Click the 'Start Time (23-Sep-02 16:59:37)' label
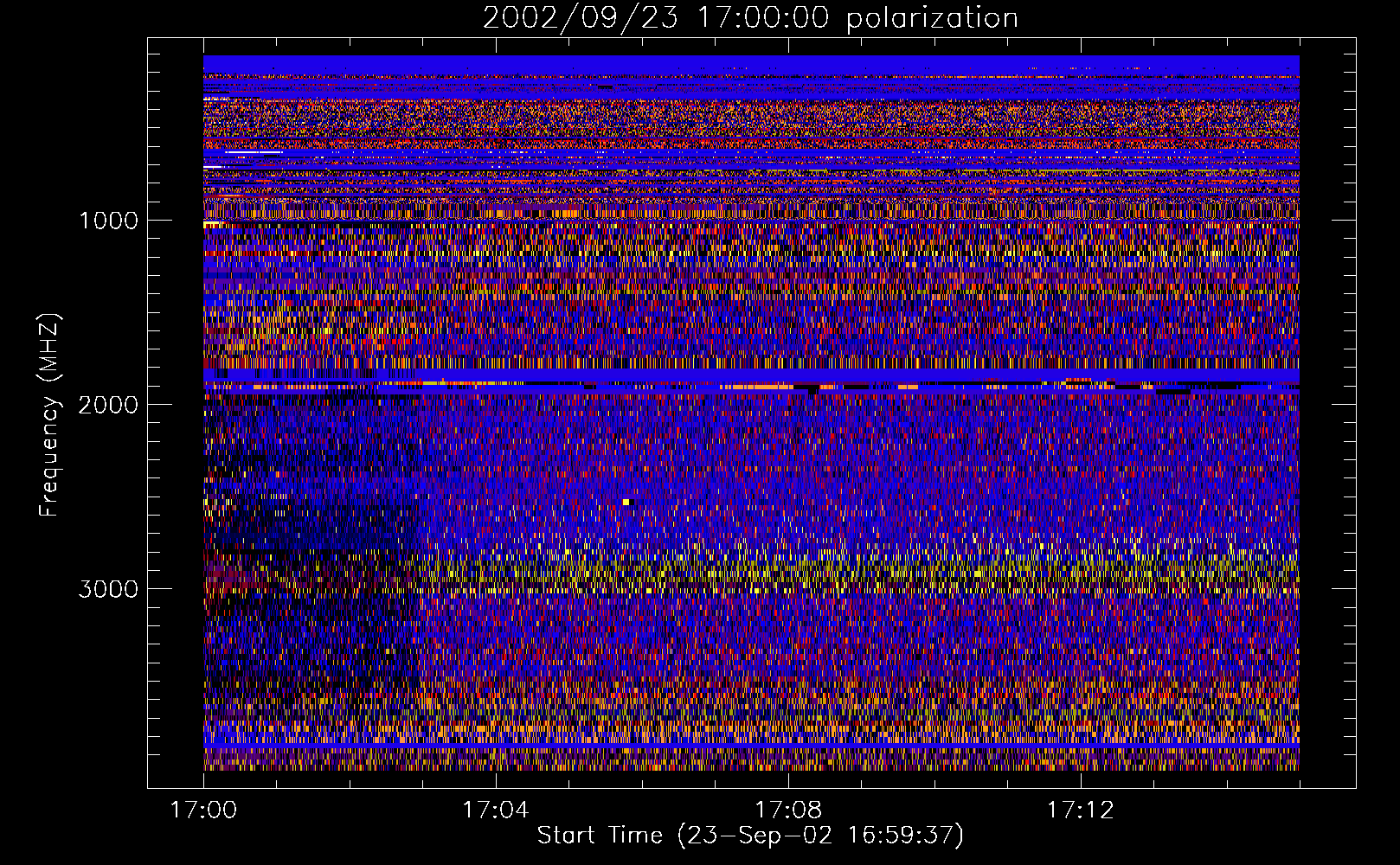 pos(750,836)
